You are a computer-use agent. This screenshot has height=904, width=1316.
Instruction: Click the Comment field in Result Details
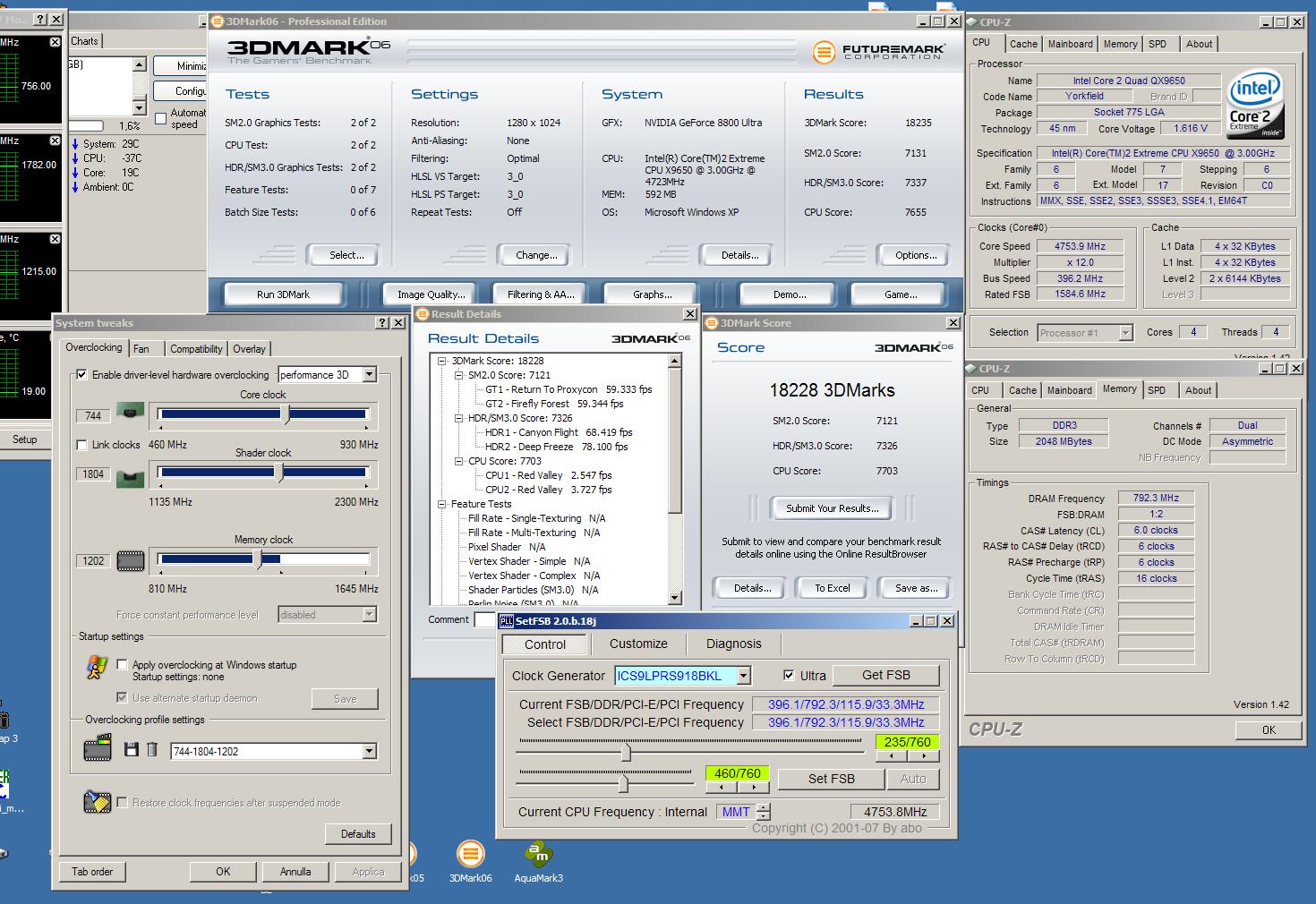(483, 619)
